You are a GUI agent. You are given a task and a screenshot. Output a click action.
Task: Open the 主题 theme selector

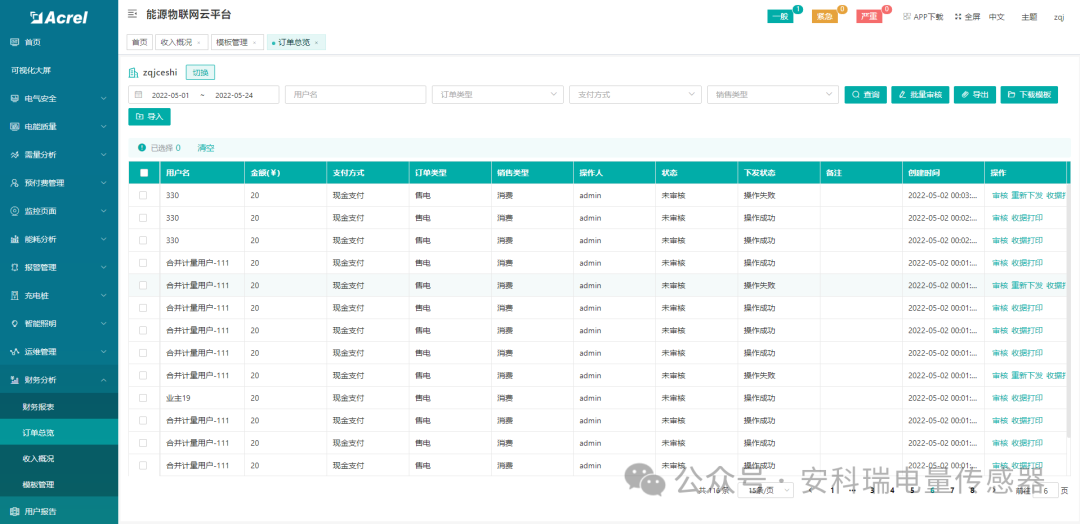pyautogui.click(x=1028, y=17)
